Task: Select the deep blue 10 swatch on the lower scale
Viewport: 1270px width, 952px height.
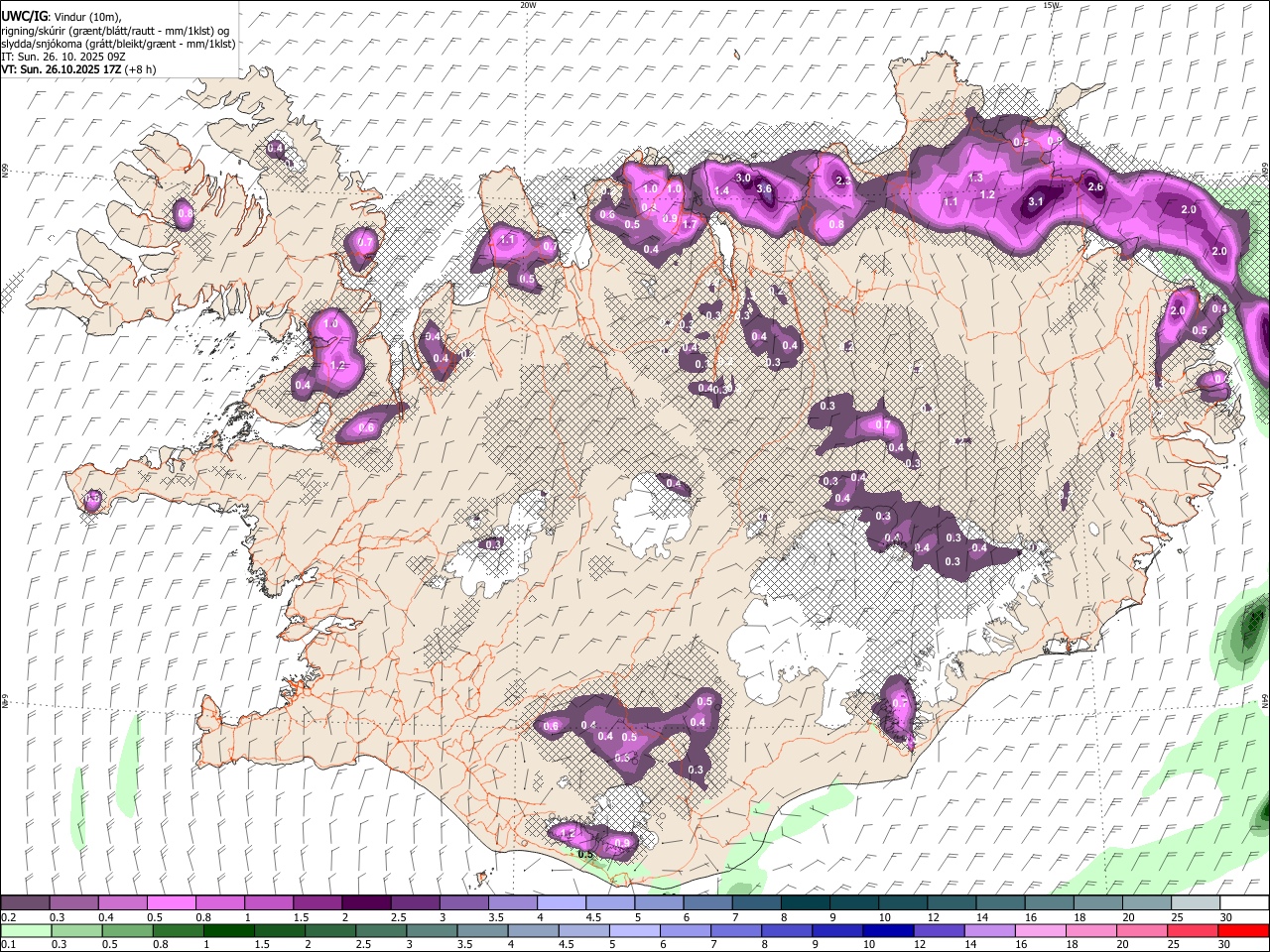Action: click(x=887, y=931)
